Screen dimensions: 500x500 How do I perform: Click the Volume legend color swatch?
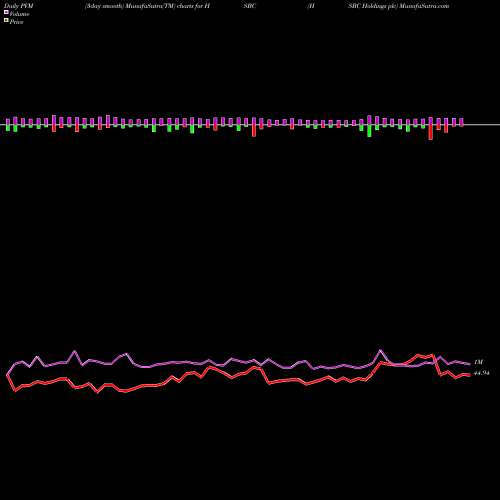coord(6,13)
